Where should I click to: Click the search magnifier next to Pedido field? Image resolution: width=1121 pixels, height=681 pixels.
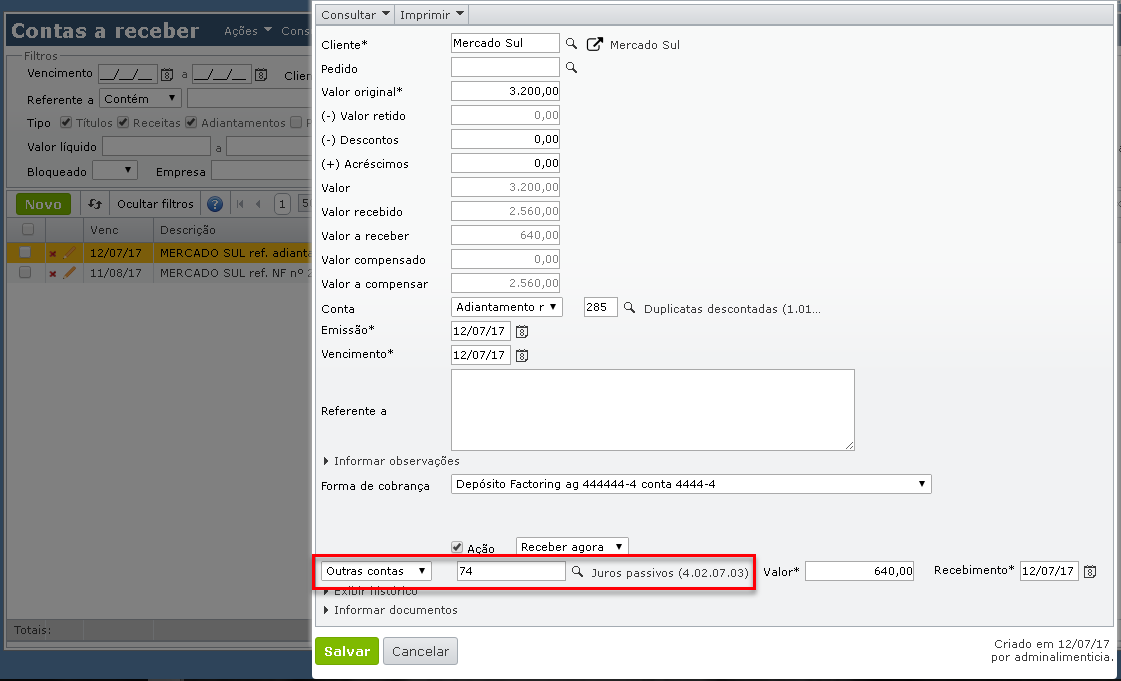point(571,68)
